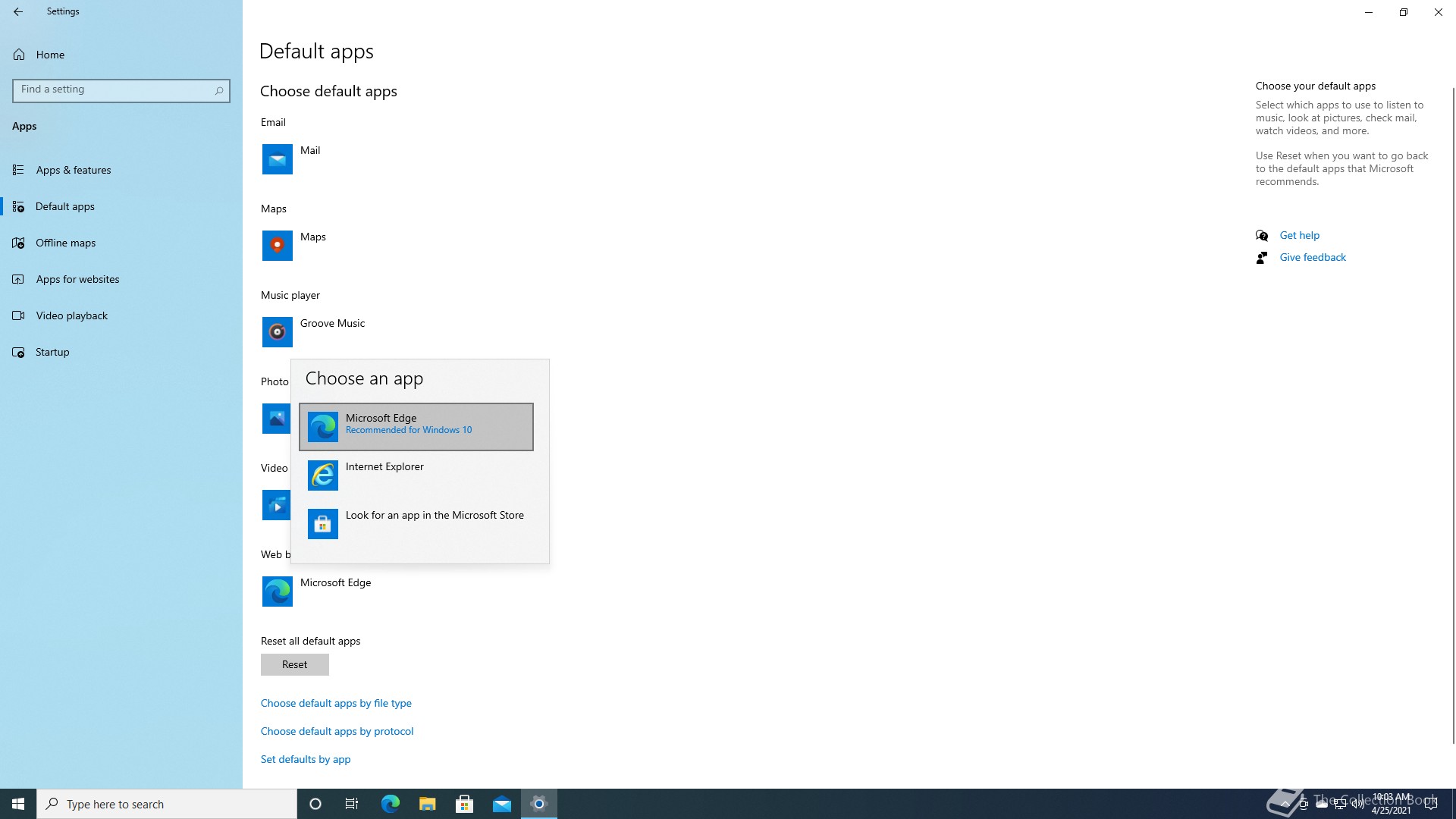Open Video playback settings
The height and width of the screenshot is (819, 1456).
tap(71, 315)
